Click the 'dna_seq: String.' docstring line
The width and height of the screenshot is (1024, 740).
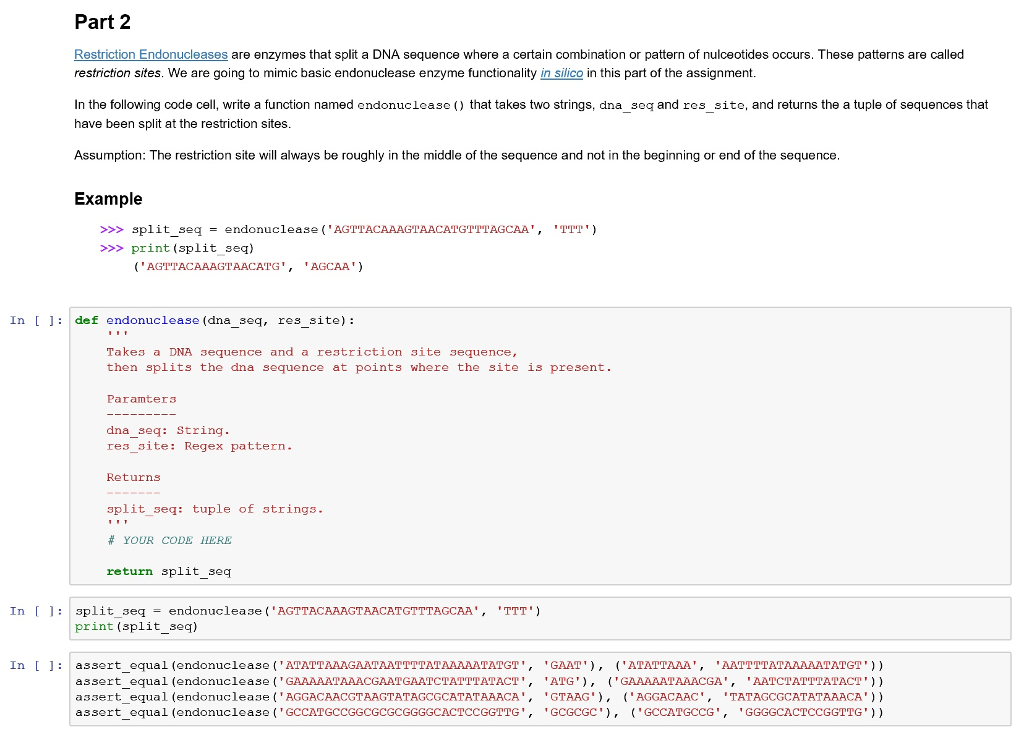(168, 430)
